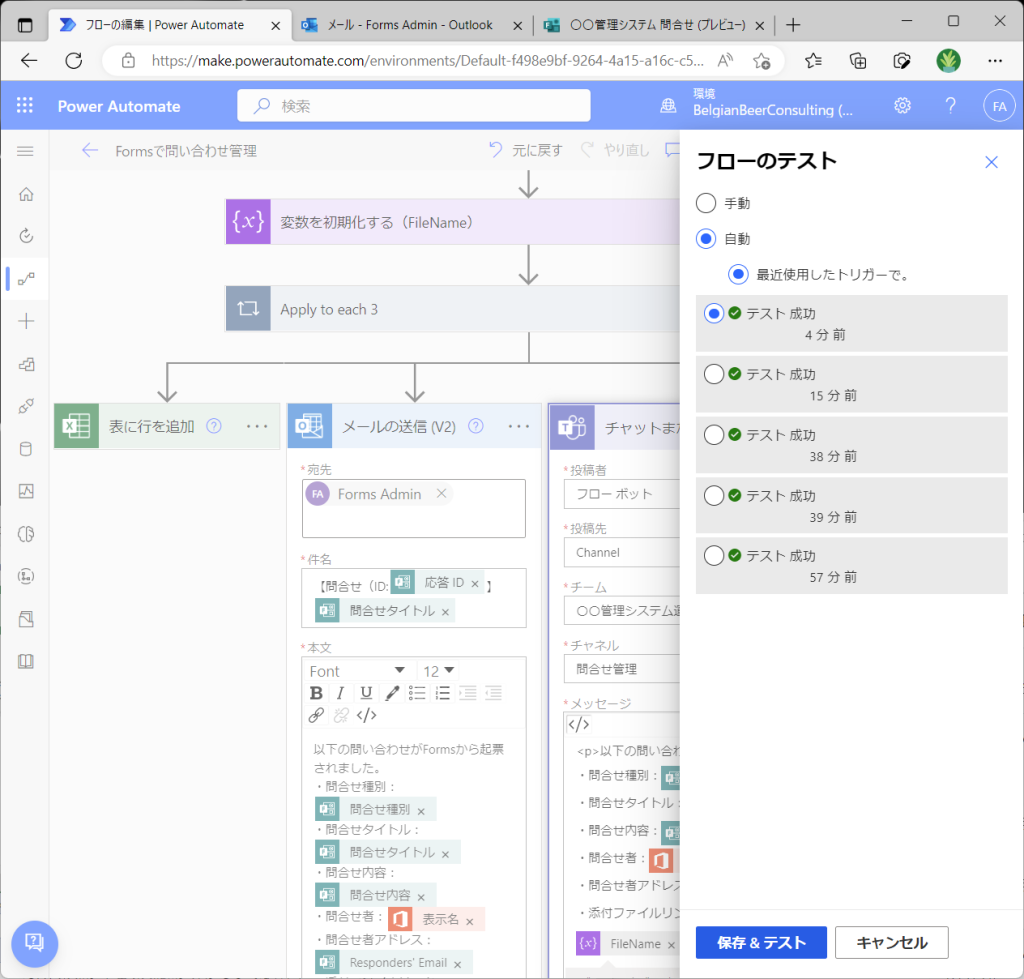Screen dimensions: 1024x979
Task: Open Home from the left sidebar
Action: coord(26,194)
